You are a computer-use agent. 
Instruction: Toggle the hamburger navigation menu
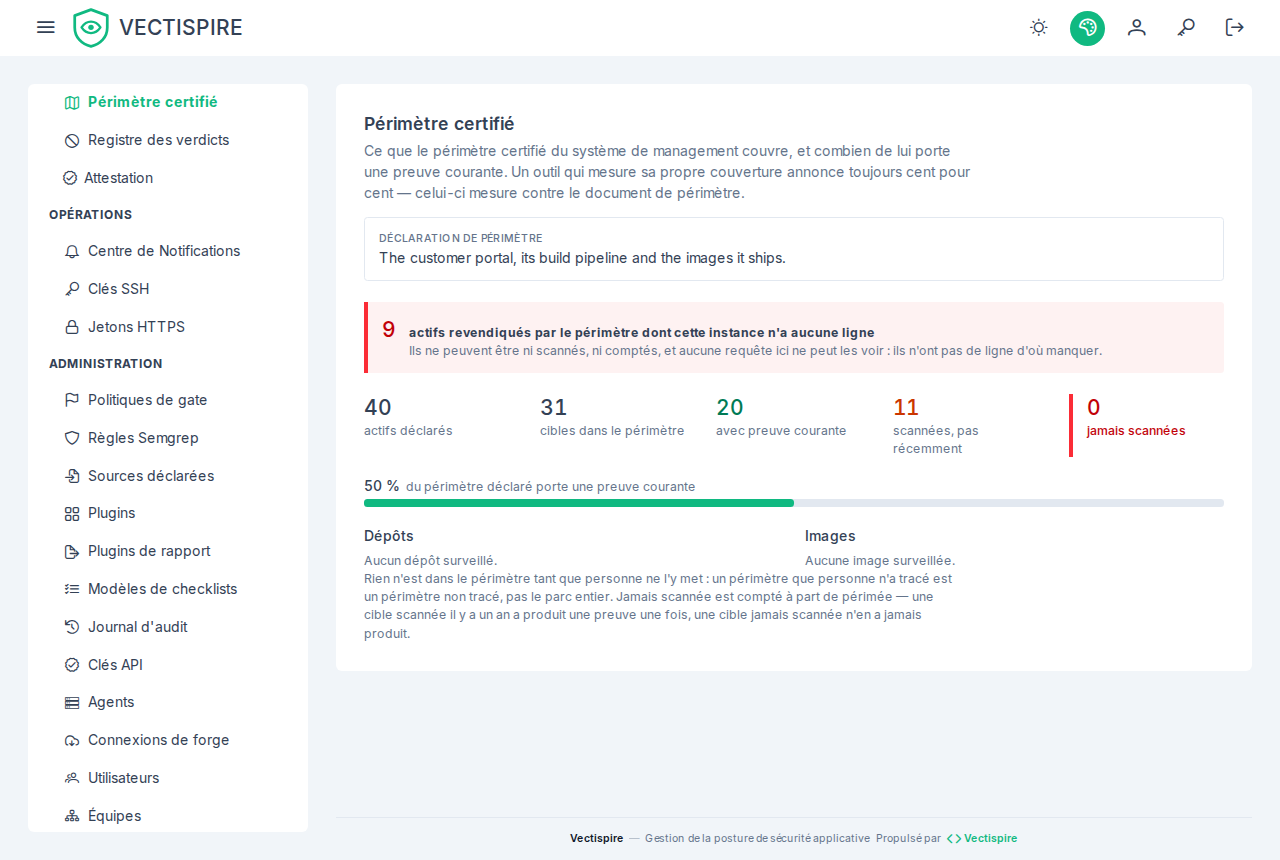coord(46,27)
